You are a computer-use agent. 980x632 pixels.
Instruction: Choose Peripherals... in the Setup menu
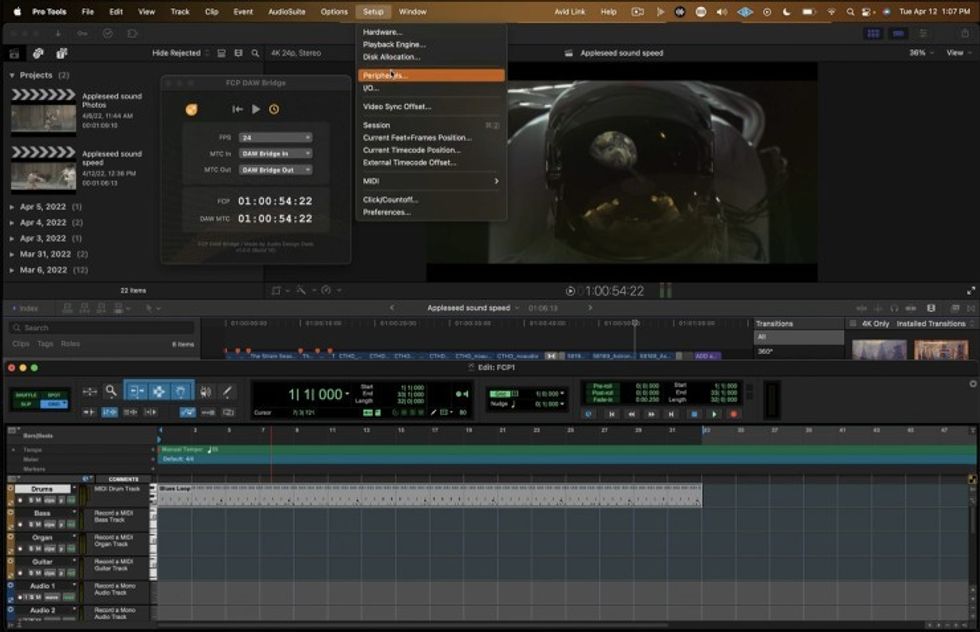[x=431, y=76]
